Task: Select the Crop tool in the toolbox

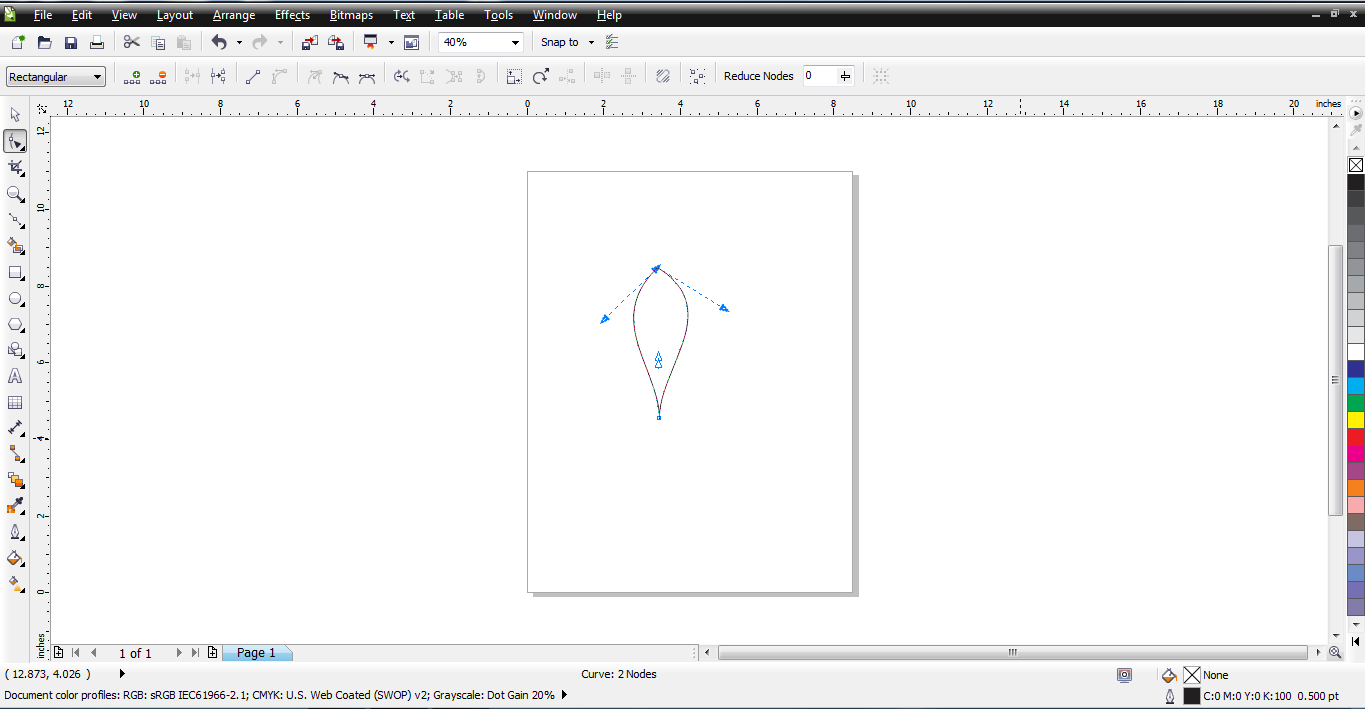Action: point(15,167)
